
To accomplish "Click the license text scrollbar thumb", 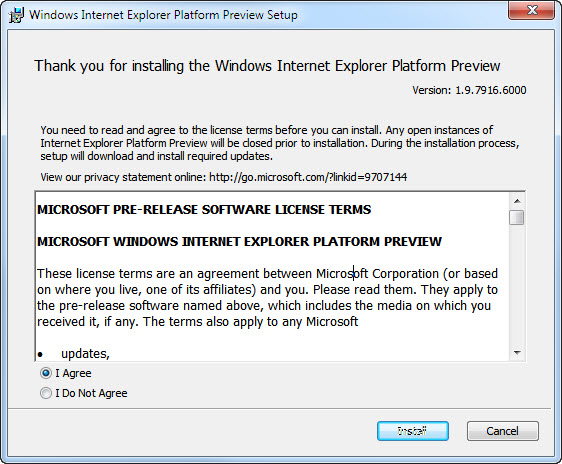I will tap(517, 217).
